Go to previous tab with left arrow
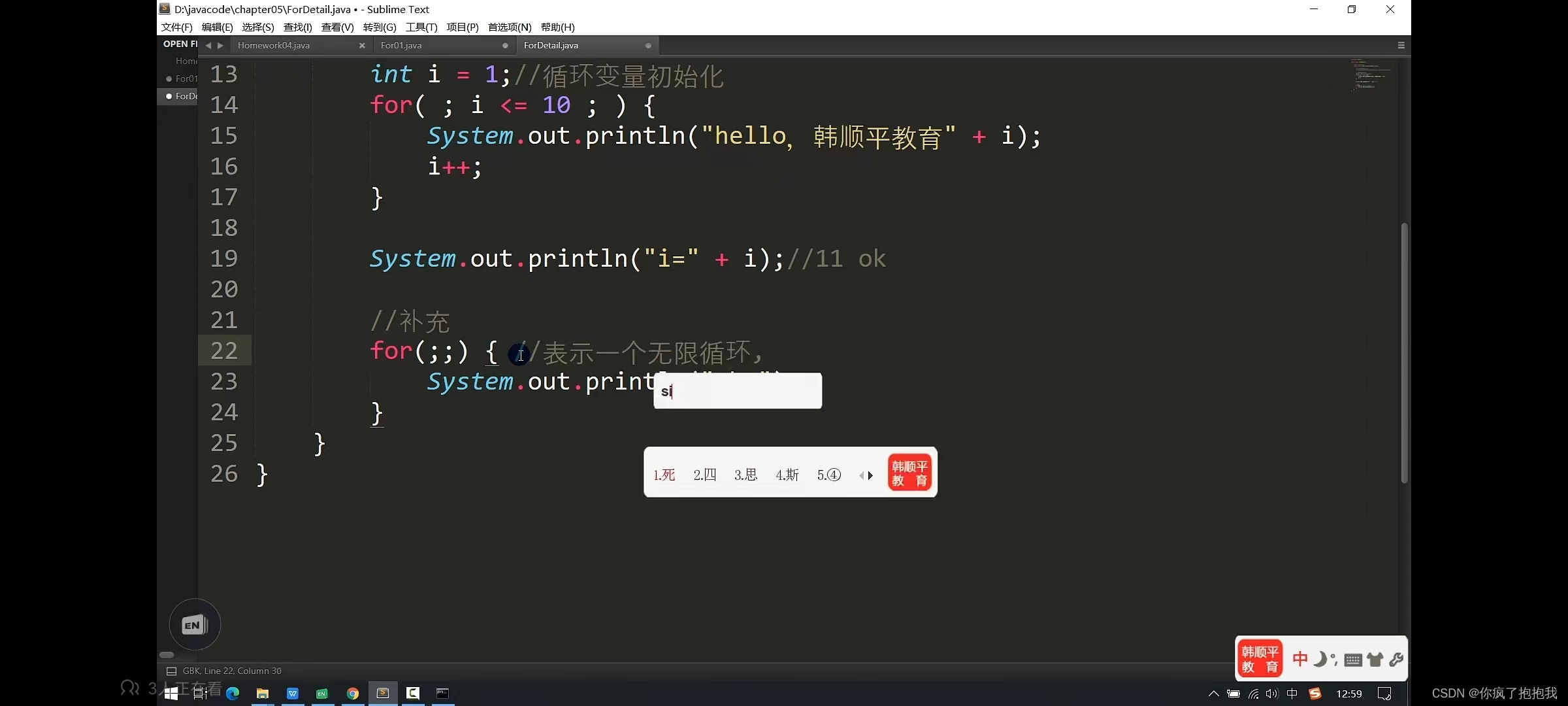 point(208,45)
